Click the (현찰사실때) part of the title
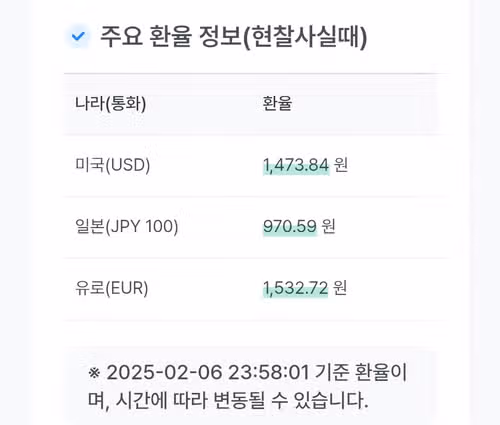Image resolution: width=500 pixels, height=425 pixels. pyautogui.click(x=305, y=37)
